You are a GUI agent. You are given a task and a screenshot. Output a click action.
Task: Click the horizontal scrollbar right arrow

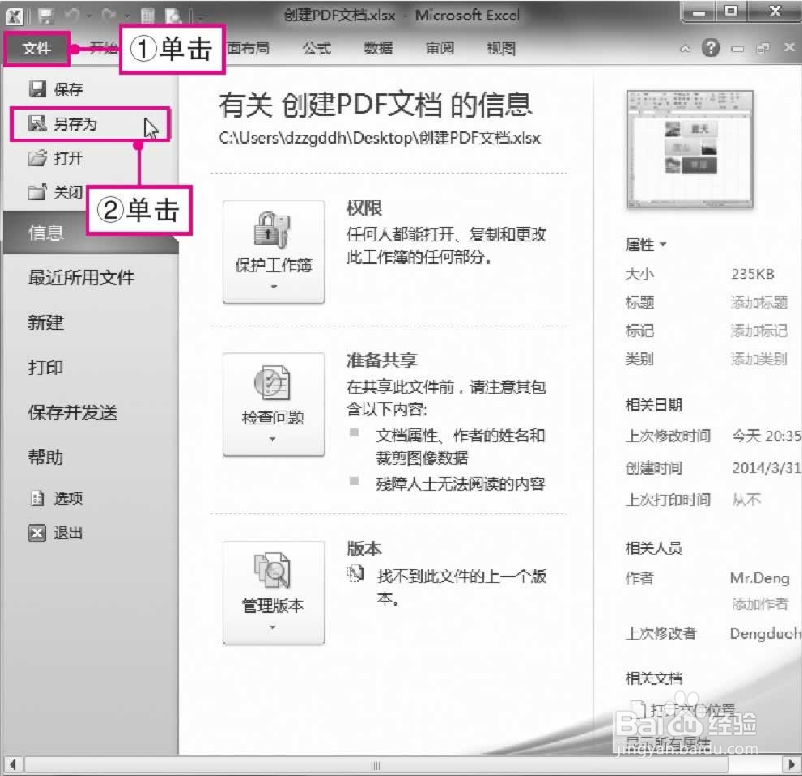[791, 765]
